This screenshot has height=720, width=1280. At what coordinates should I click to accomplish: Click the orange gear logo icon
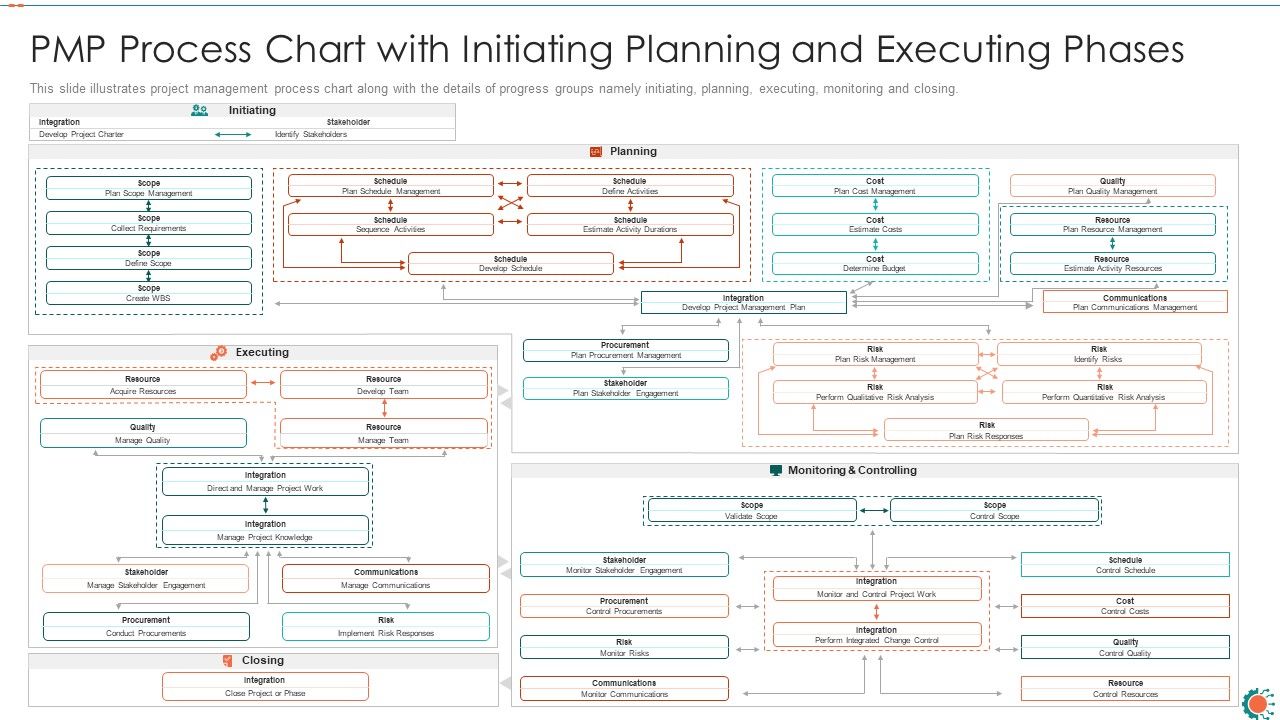click(1257, 702)
